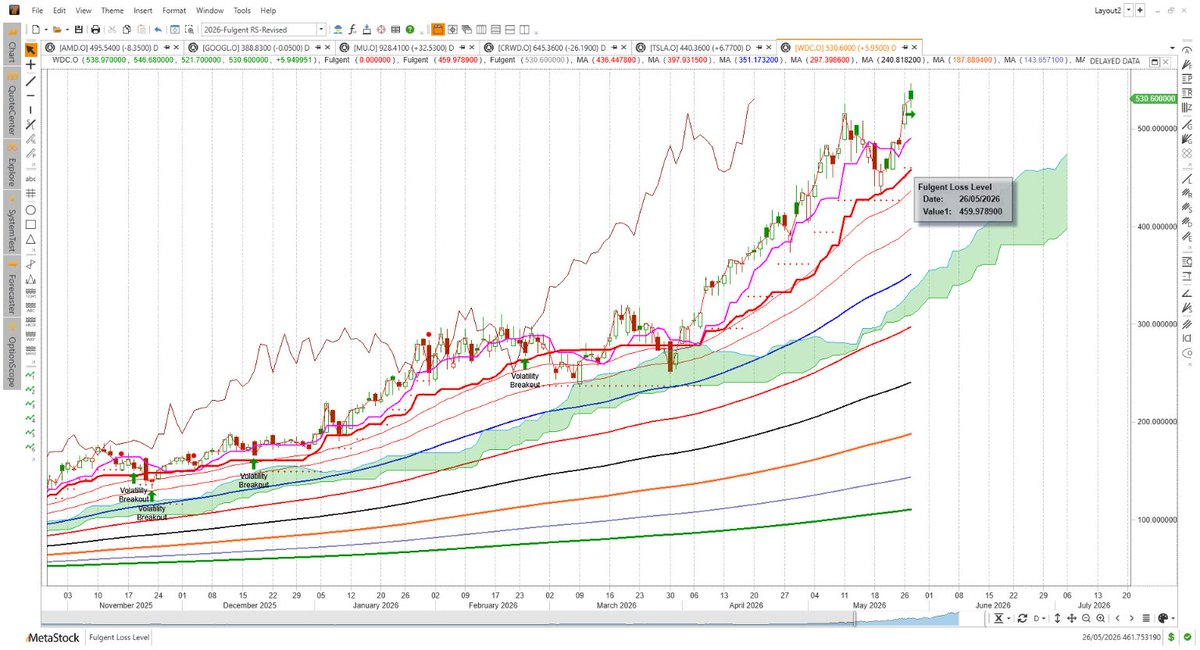The width and height of the screenshot is (1200, 650).
Task: Click the Open folder icon in toolbar
Action: (x=57, y=30)
